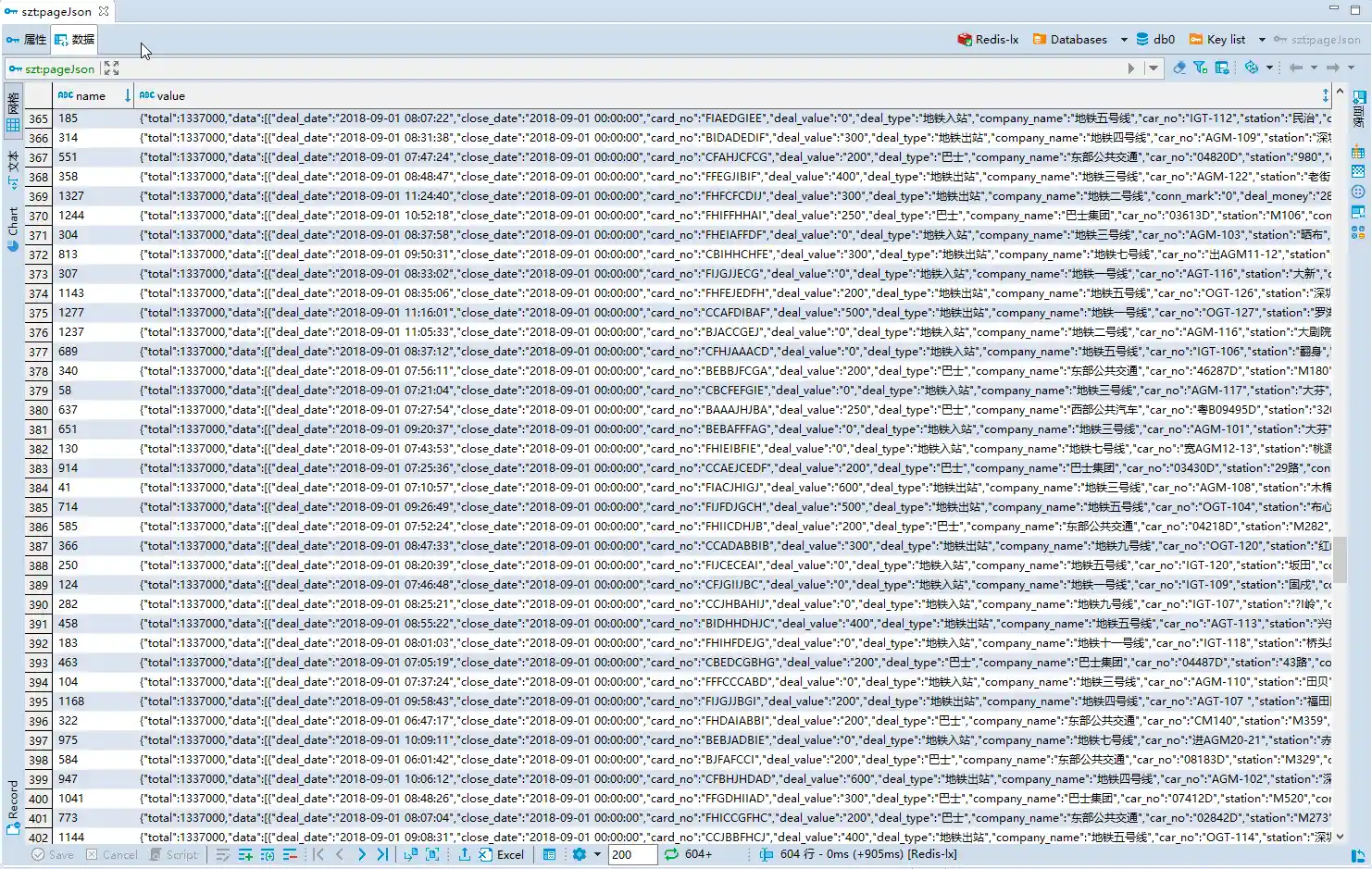Click the Redis-lx connection link
This screenshot has width=1372, height=869.
point(988,40)
